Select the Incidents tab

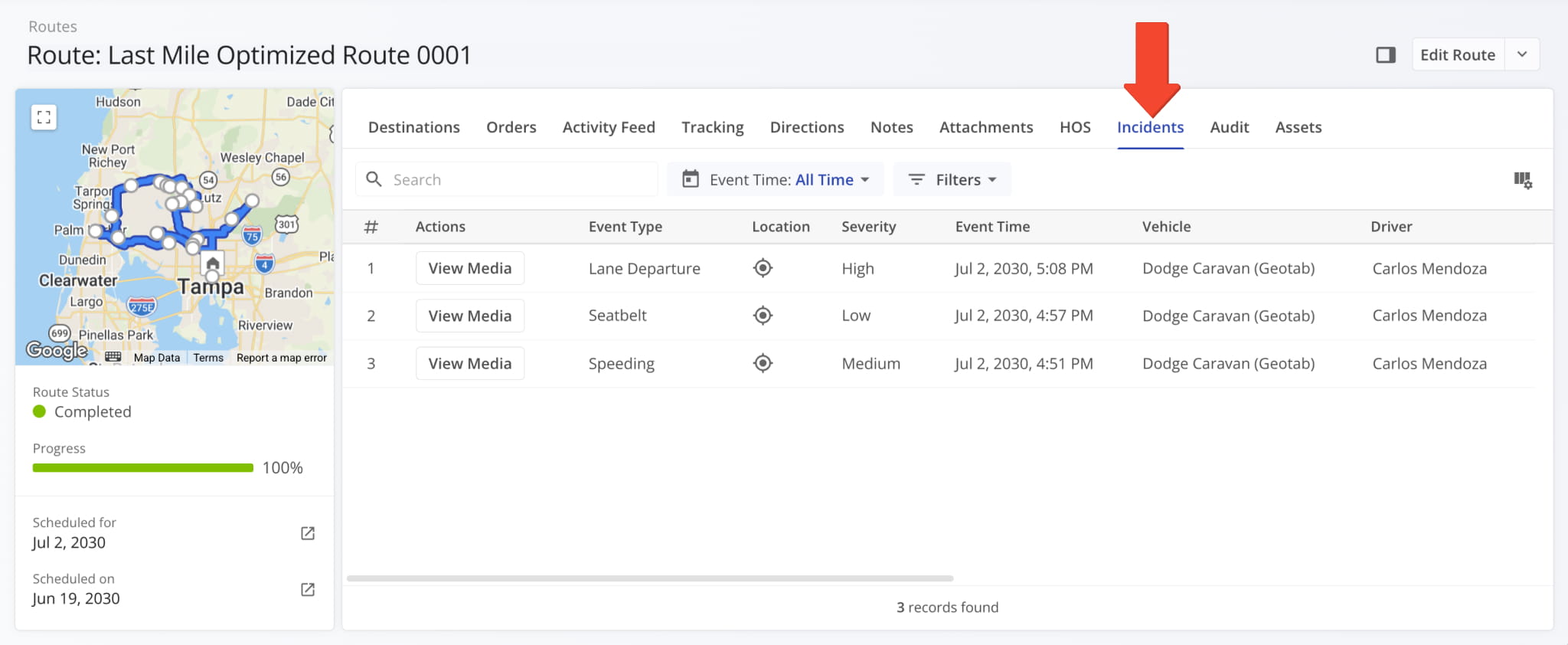tap(1150, 127)
